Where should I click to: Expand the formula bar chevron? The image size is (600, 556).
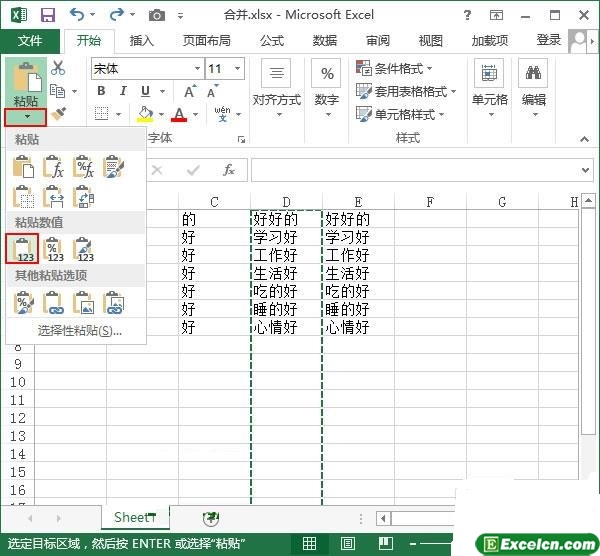click(x=585, y=170)
